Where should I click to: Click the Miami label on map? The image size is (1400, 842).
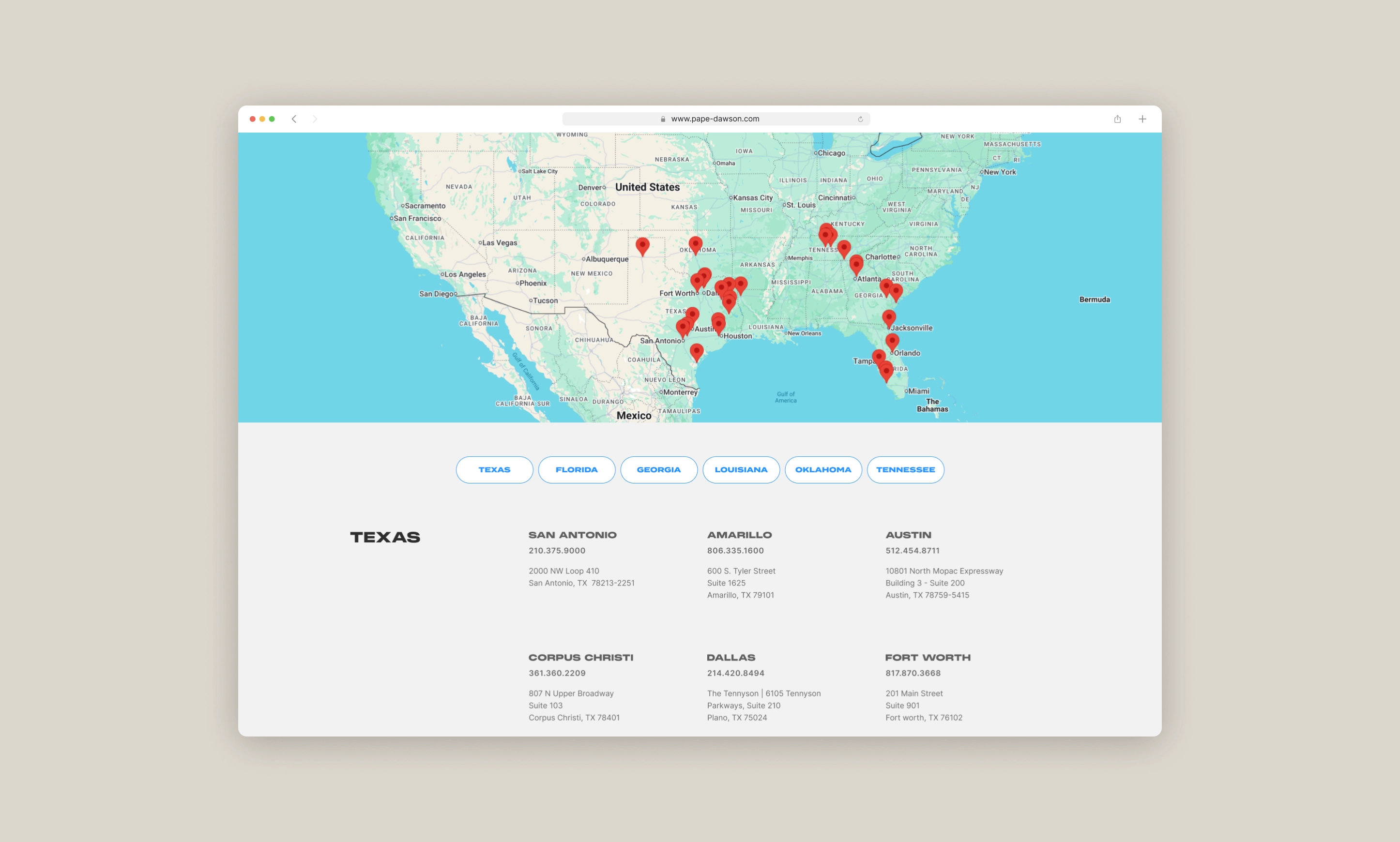click(919, 391)
